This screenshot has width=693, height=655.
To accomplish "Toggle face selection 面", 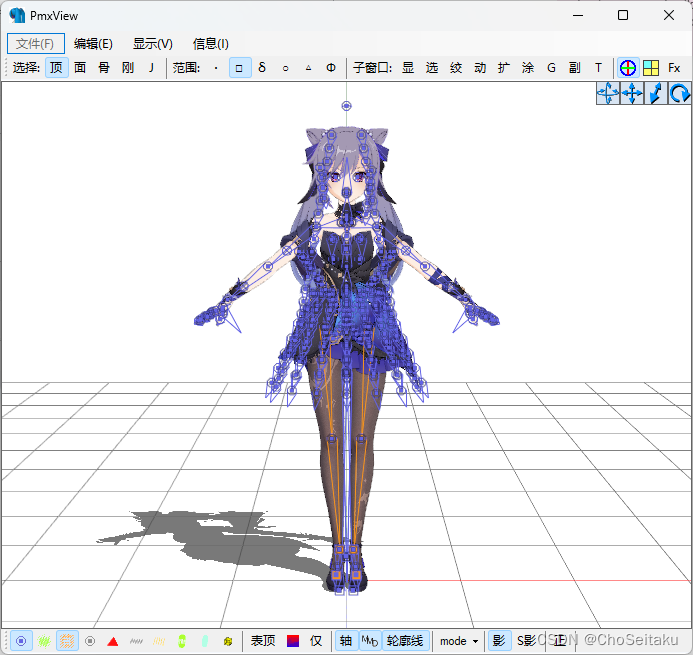I will (x=80, y=68).
